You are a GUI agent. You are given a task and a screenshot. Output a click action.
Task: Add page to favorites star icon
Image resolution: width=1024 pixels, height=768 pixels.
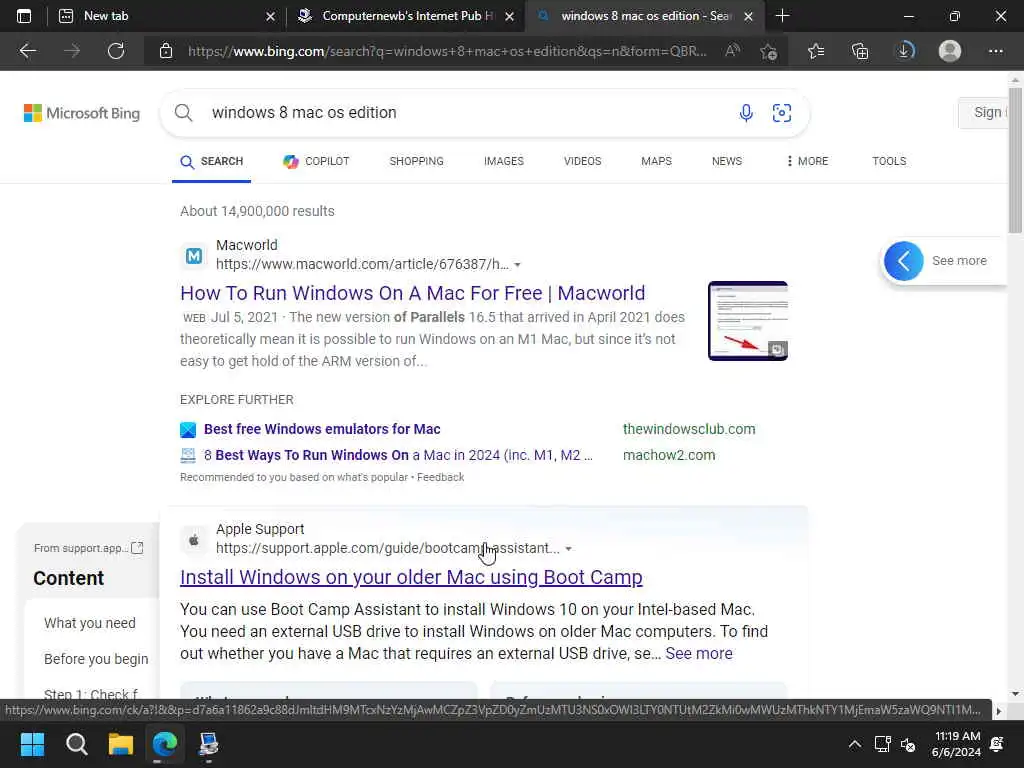769,51
